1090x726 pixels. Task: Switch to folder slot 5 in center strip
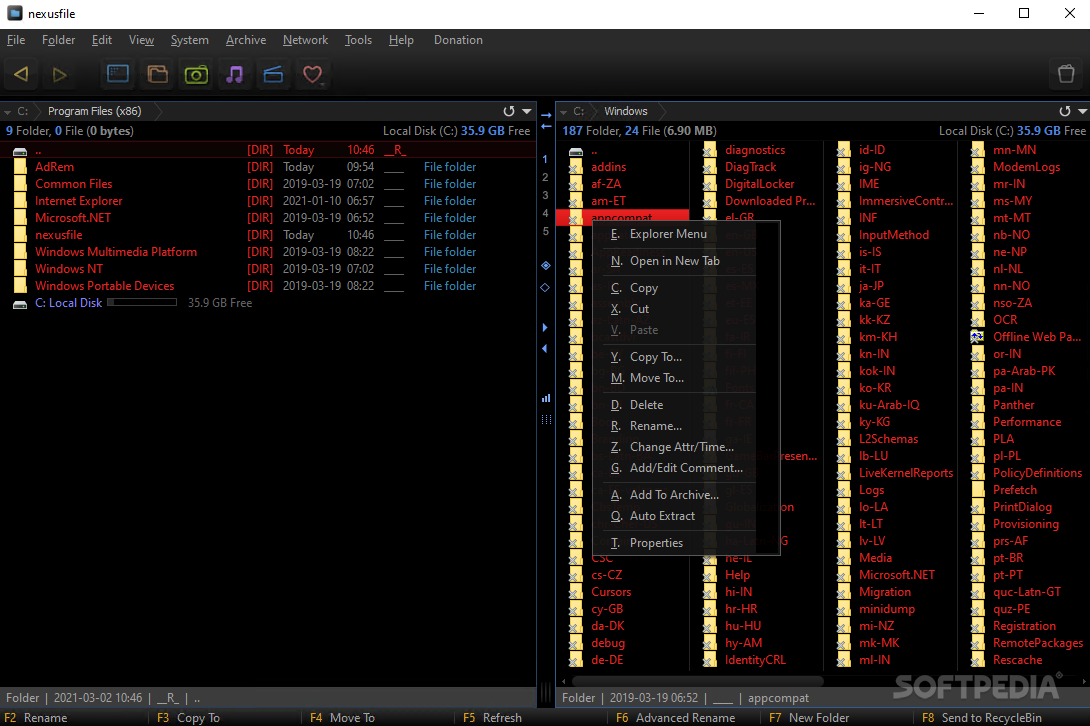click(546, 232)
